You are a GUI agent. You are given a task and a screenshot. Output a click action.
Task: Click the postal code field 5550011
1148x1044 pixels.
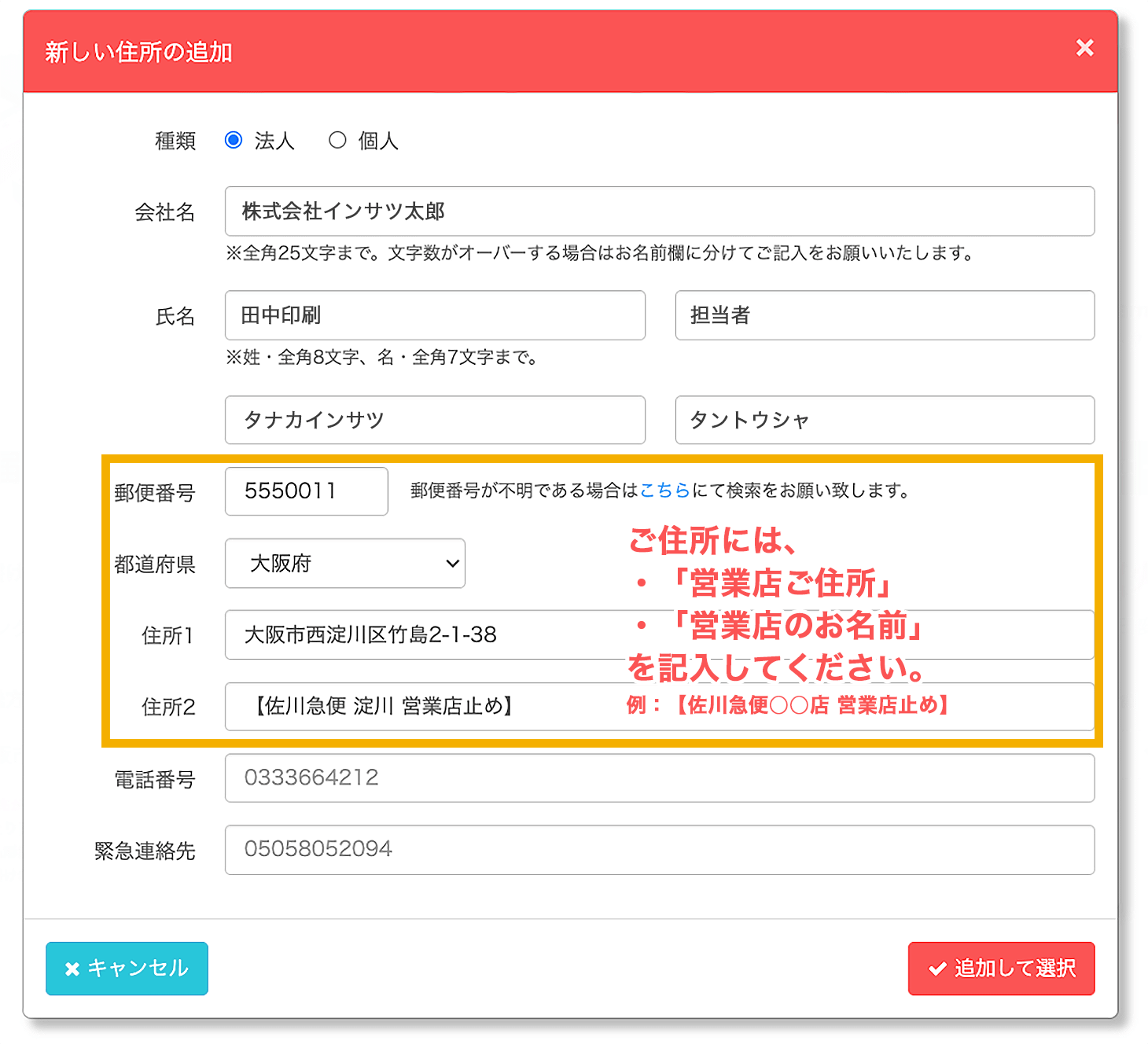[x=306, y=491]
